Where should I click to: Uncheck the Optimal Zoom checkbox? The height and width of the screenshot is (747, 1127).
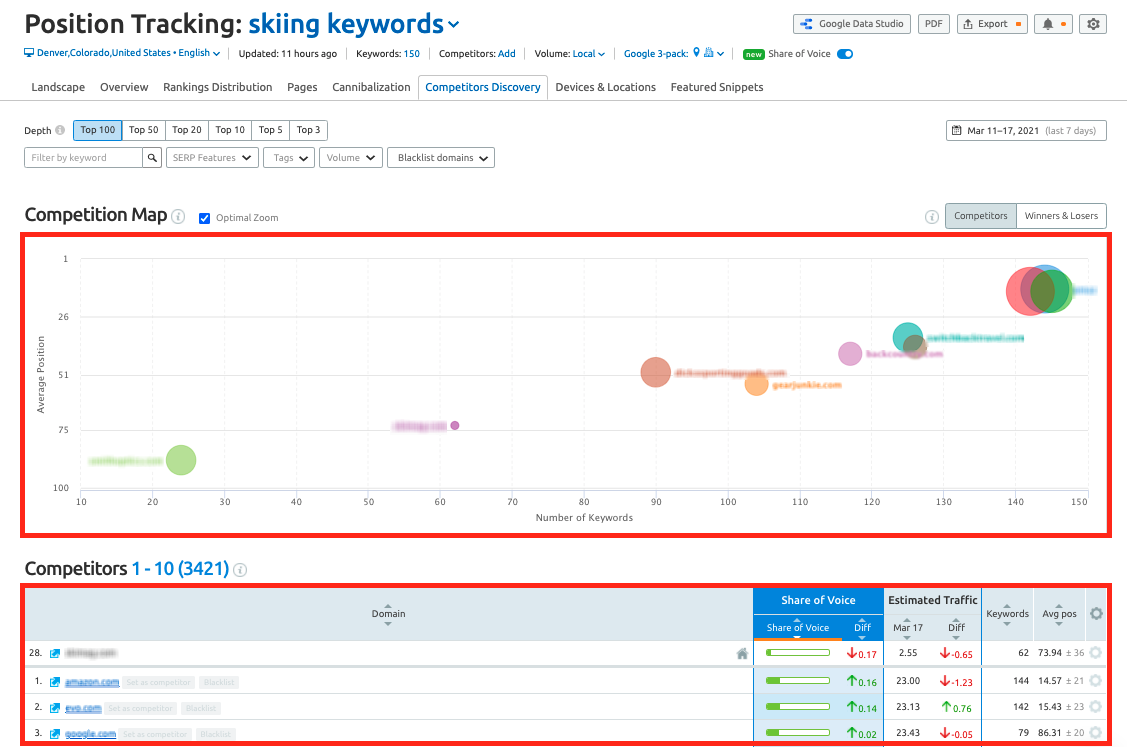(x=205, y=218)
